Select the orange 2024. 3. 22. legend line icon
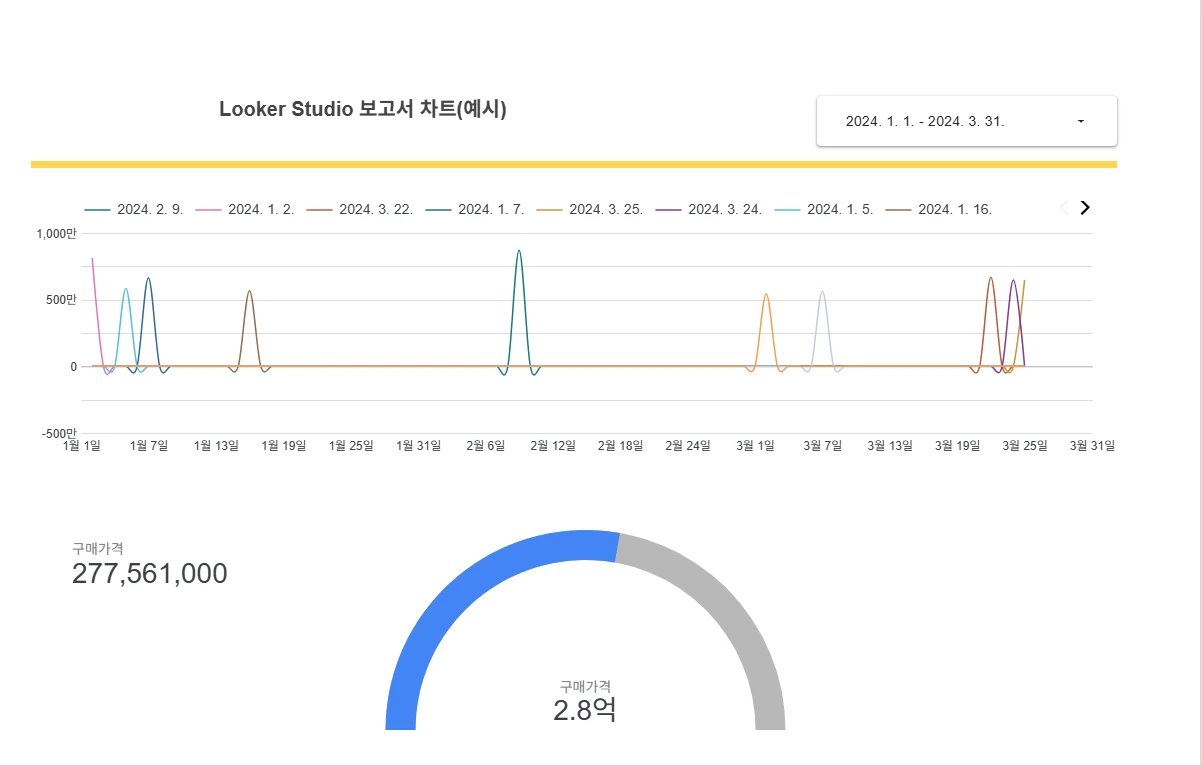Viewport: 1202px width, 765px height. [318, 209]
